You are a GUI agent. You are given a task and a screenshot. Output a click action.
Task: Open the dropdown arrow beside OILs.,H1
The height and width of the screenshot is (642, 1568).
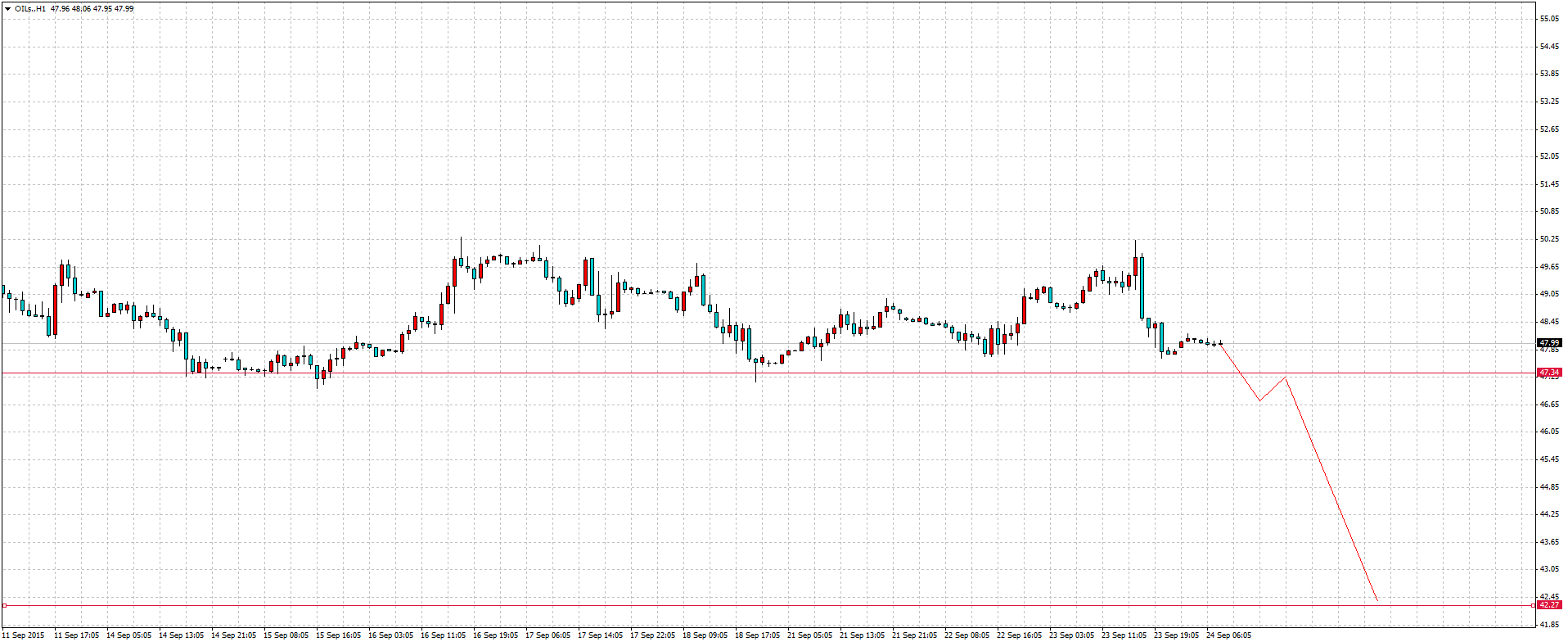(x=7, y=8)
